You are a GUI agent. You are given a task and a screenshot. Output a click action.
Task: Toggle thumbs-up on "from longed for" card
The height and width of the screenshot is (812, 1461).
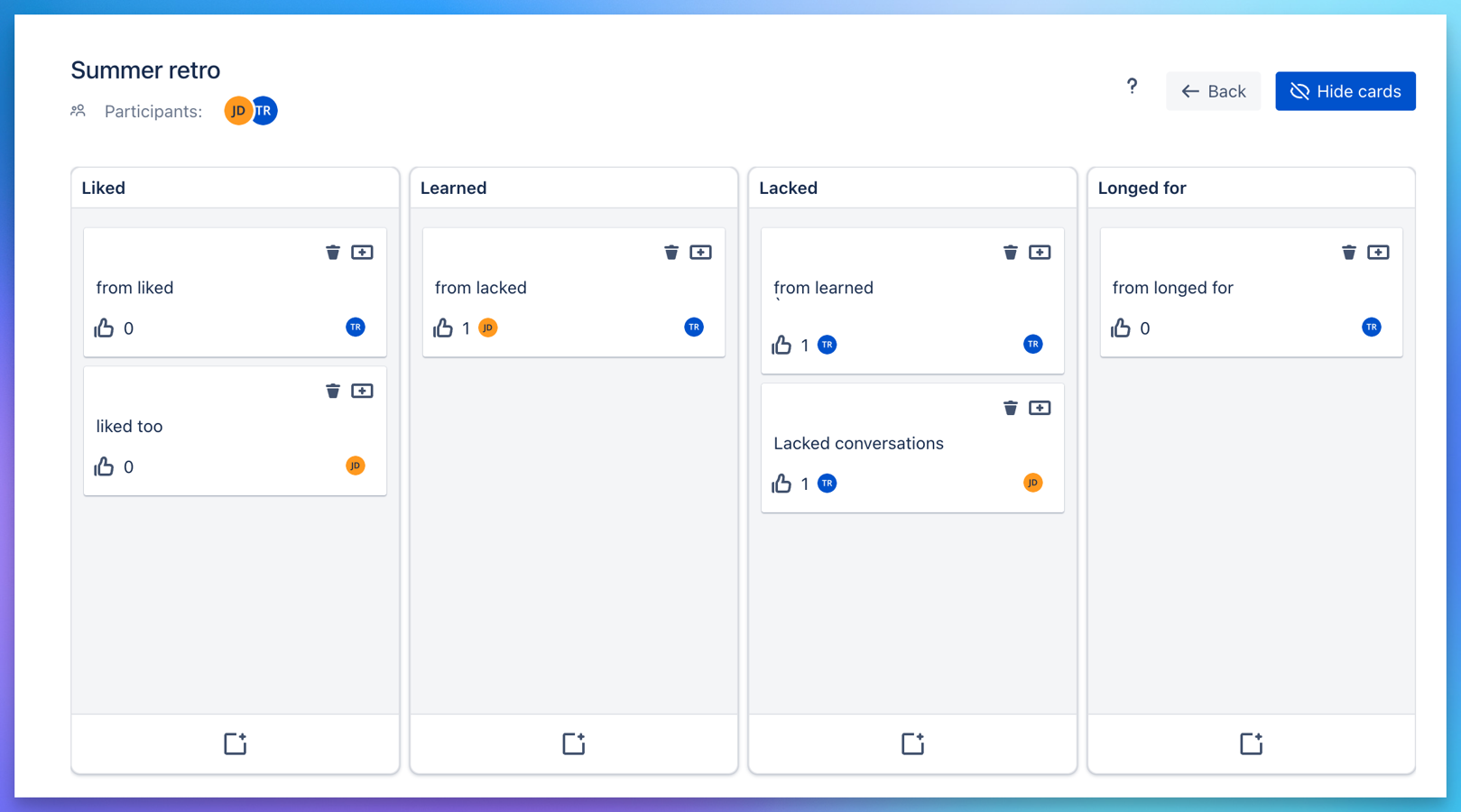tap(1121, 328)
